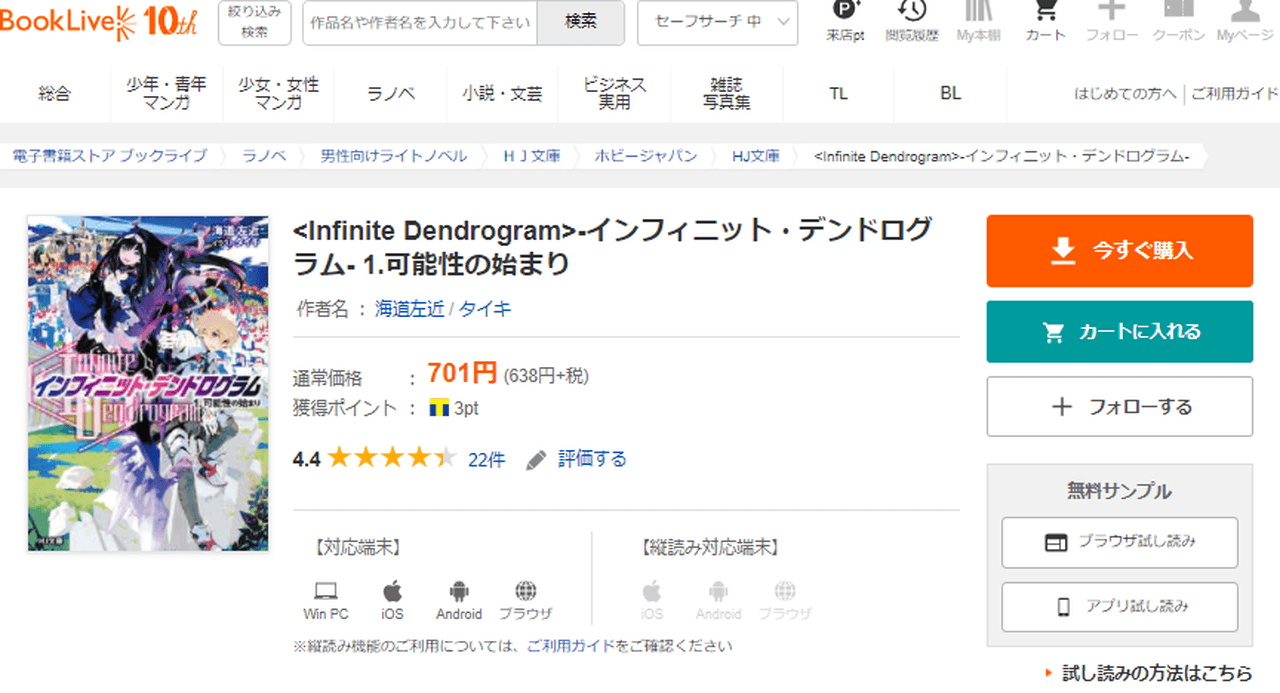Select the 少年・青年マンガ tab
The height and width of the screenshot is (693, 1280).
pyautogui.click(x=166, y=94)
